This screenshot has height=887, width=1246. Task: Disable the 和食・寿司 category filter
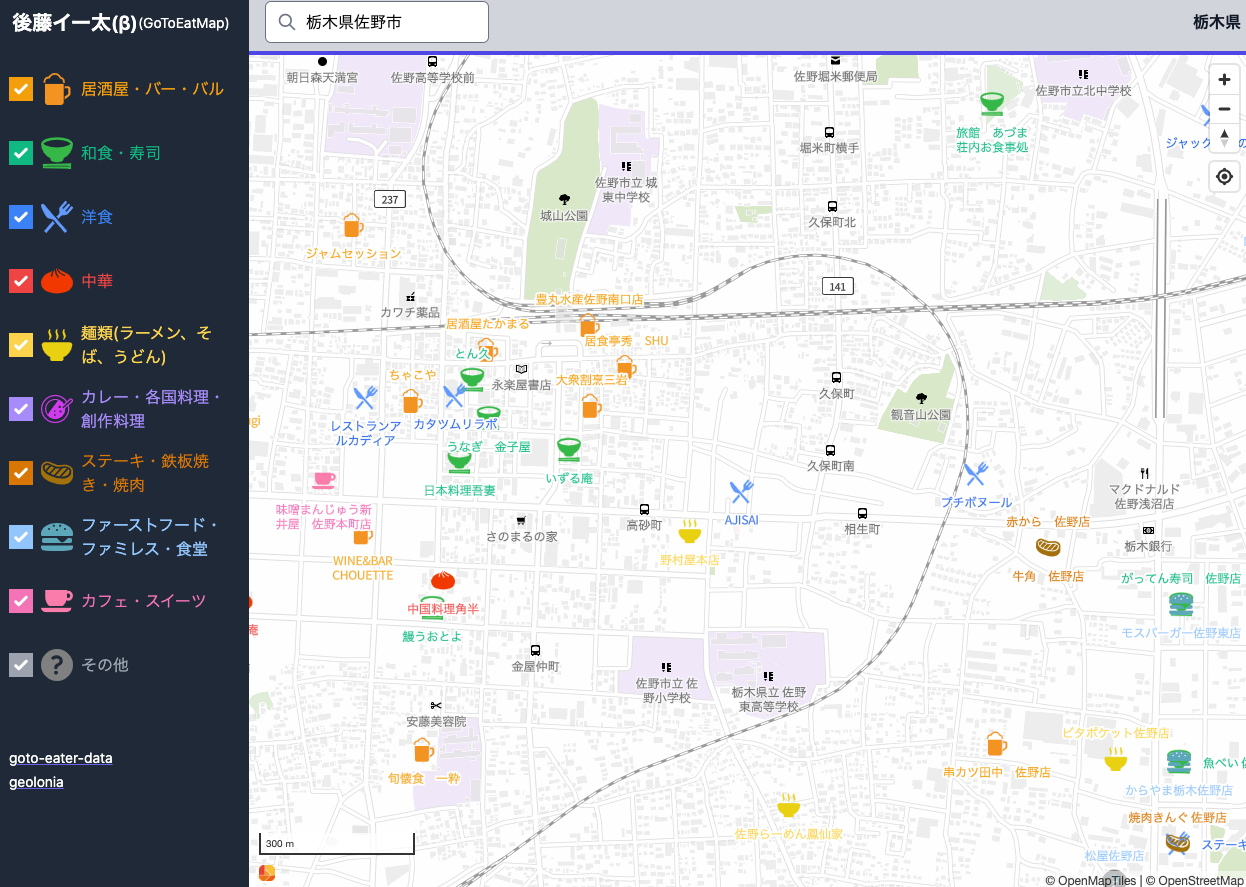pos(21,153)
